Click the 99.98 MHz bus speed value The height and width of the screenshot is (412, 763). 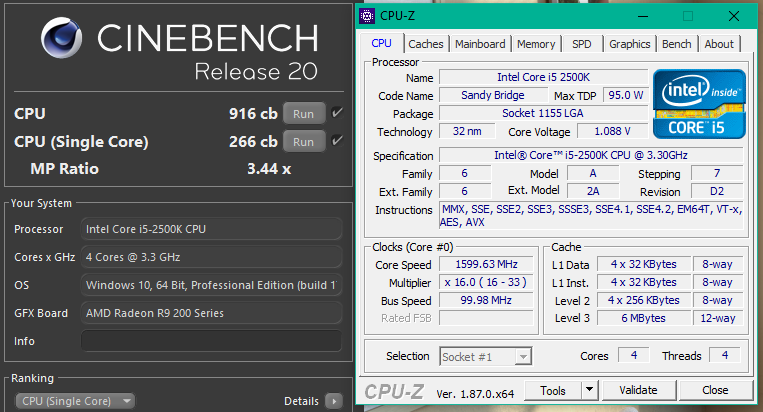point(487,300)
